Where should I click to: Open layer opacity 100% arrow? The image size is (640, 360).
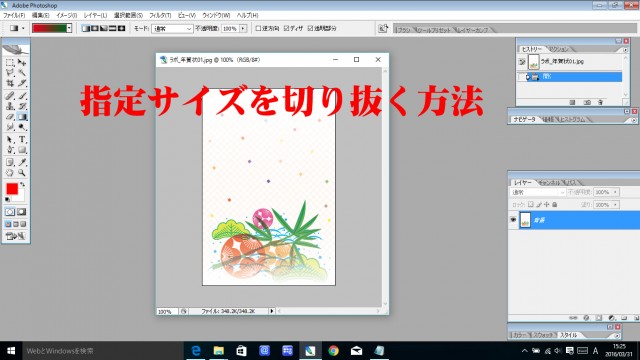tap(615, 192)
